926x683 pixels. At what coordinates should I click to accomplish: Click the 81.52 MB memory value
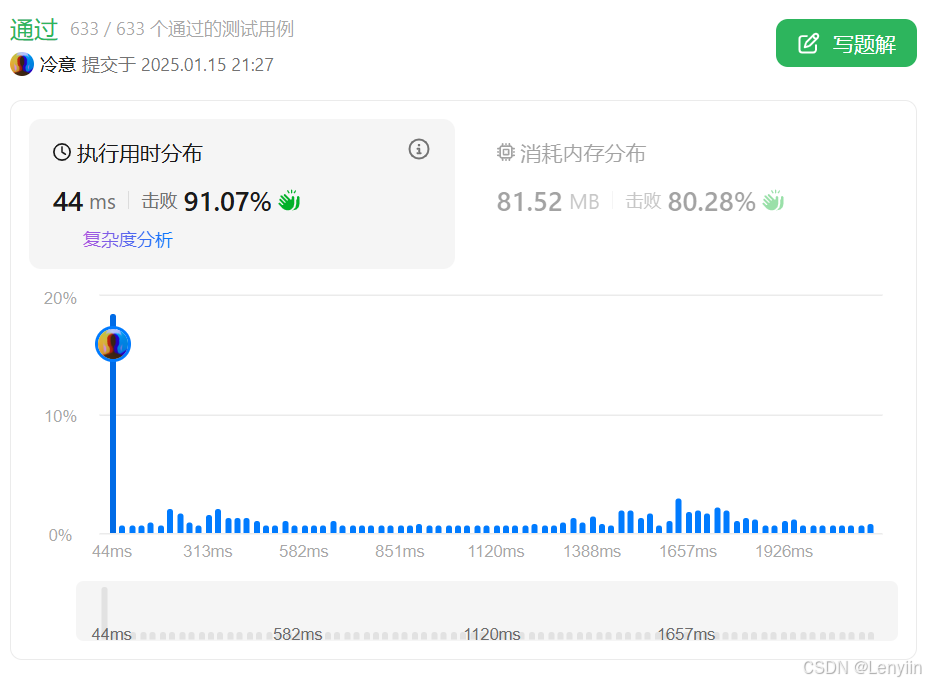pos(548,202)
